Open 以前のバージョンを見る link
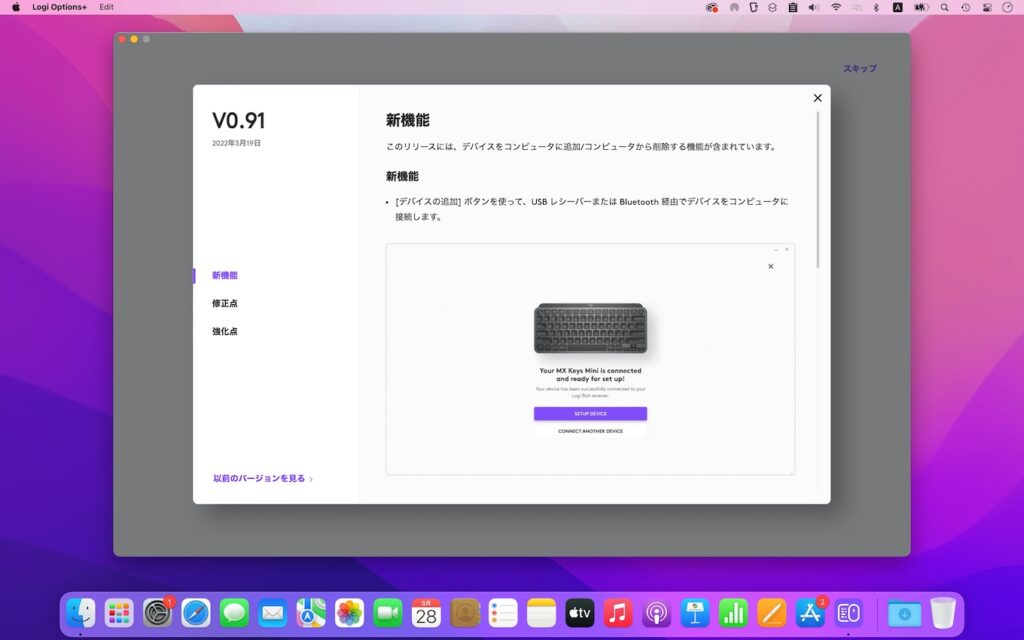1024x640 pixels. pos(260,478)
